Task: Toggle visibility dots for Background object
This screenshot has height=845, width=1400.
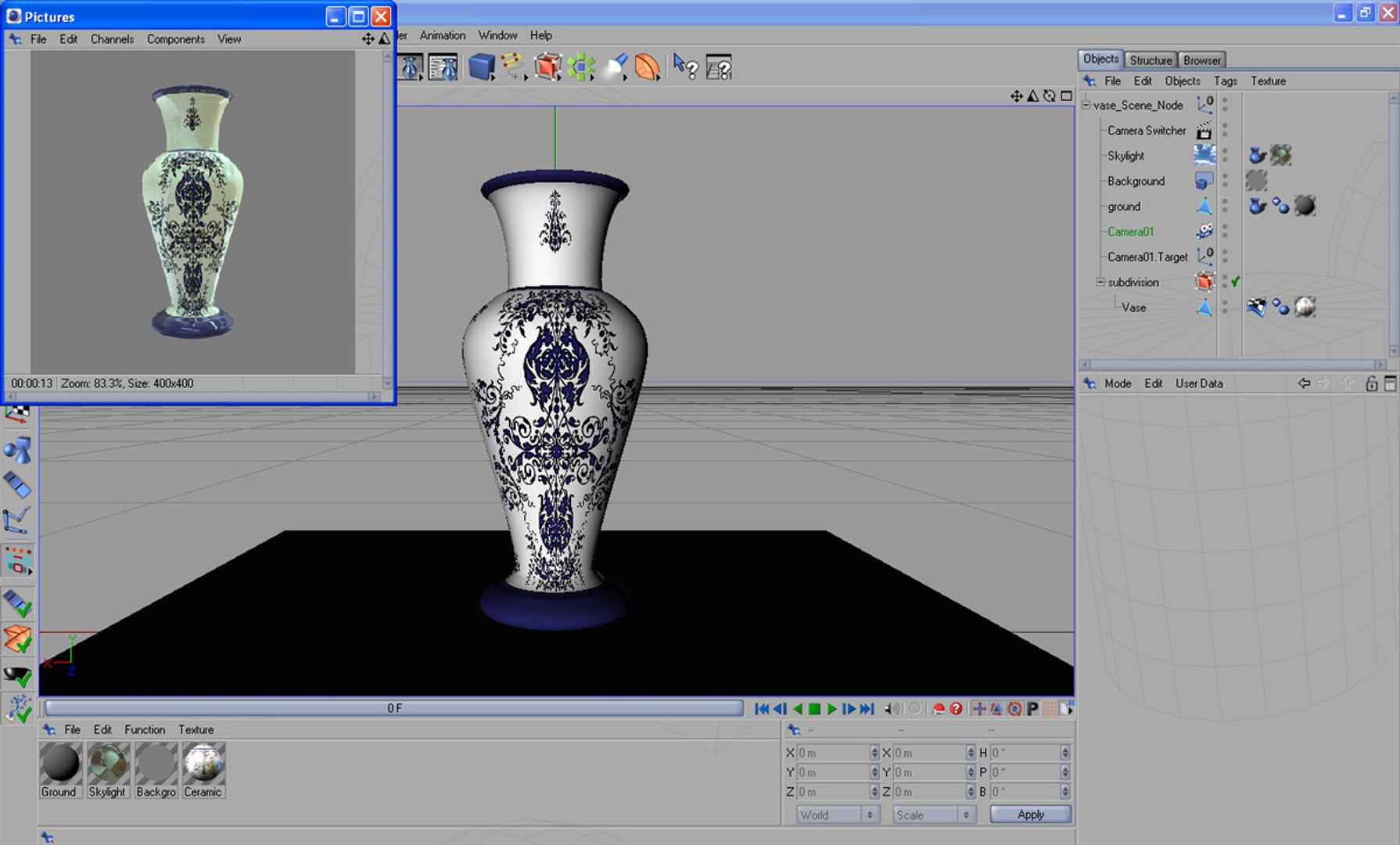Action: point(1225,181)
